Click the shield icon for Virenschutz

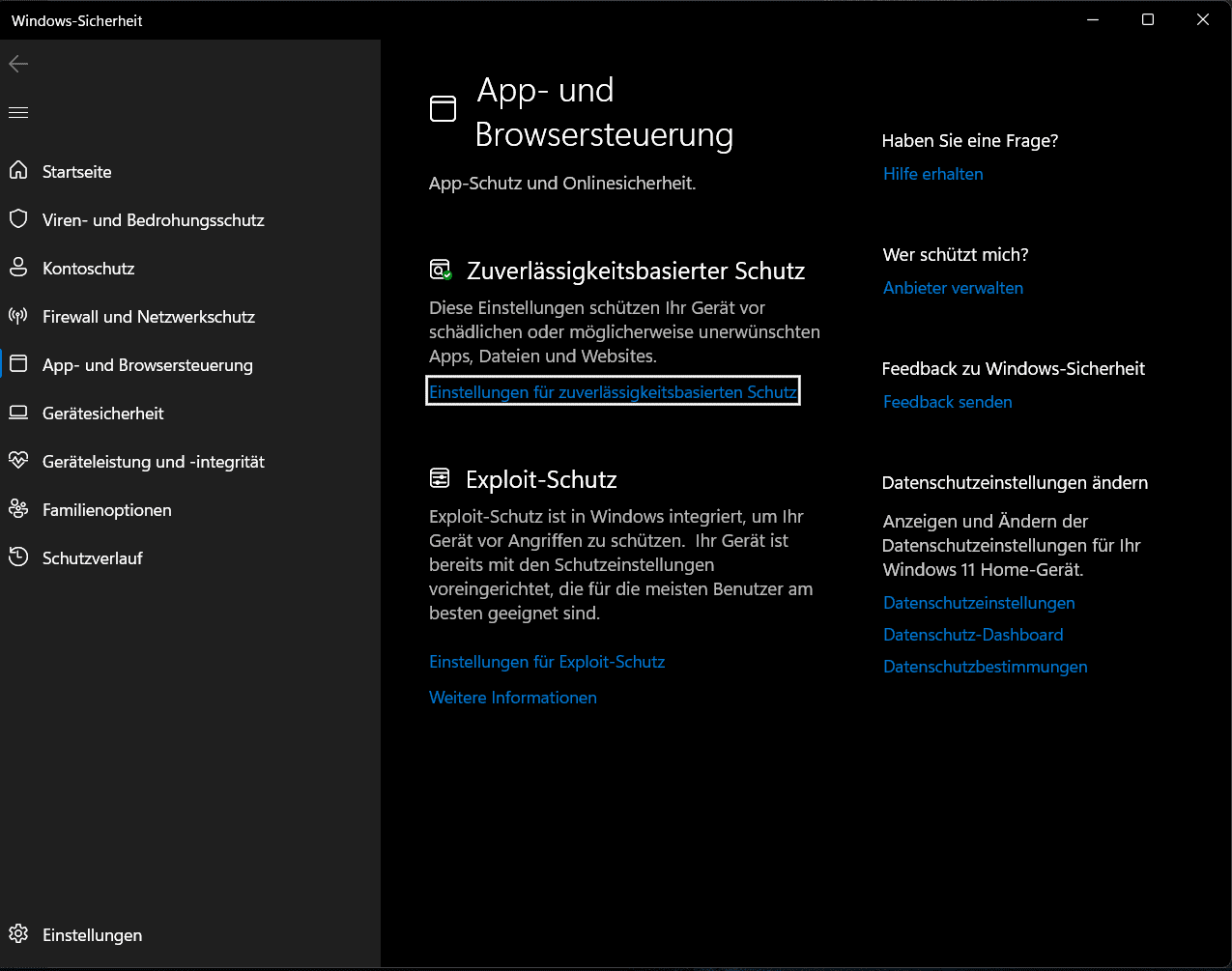tap(18, 219)
